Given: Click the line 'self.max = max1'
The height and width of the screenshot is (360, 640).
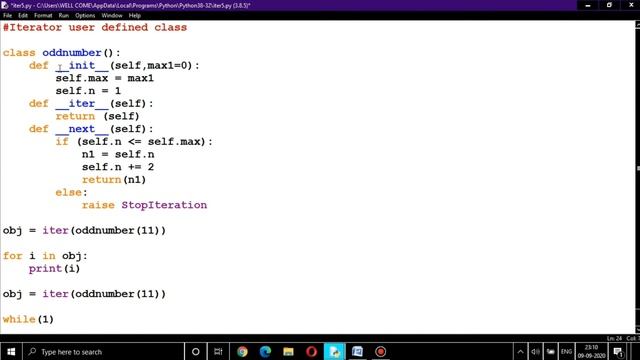Looking at the screenshot, I should (104, 78).
